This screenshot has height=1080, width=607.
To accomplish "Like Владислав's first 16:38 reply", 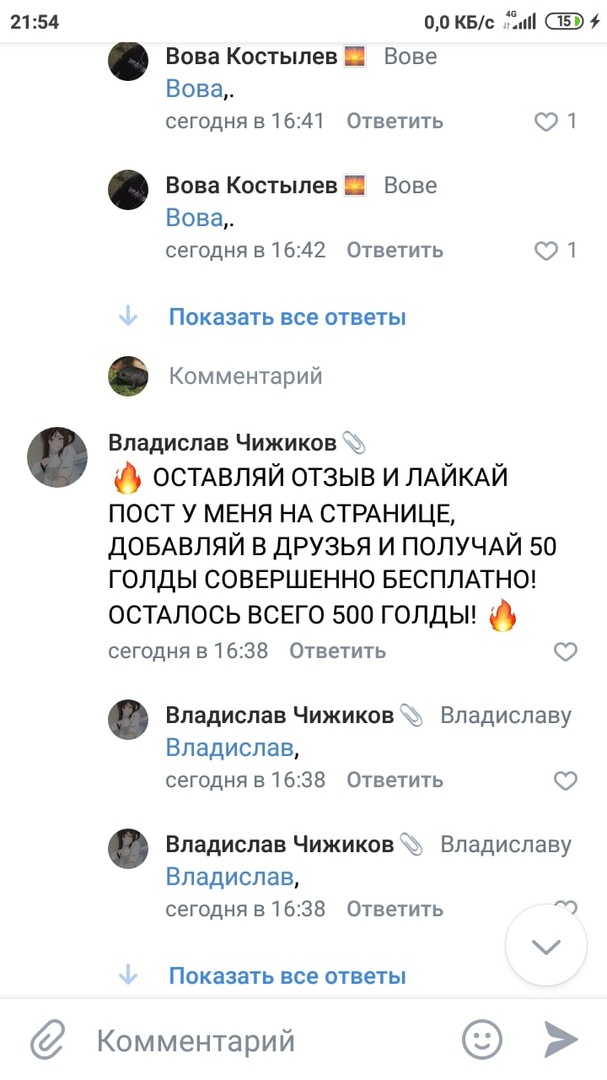I will tap(566, 780).
